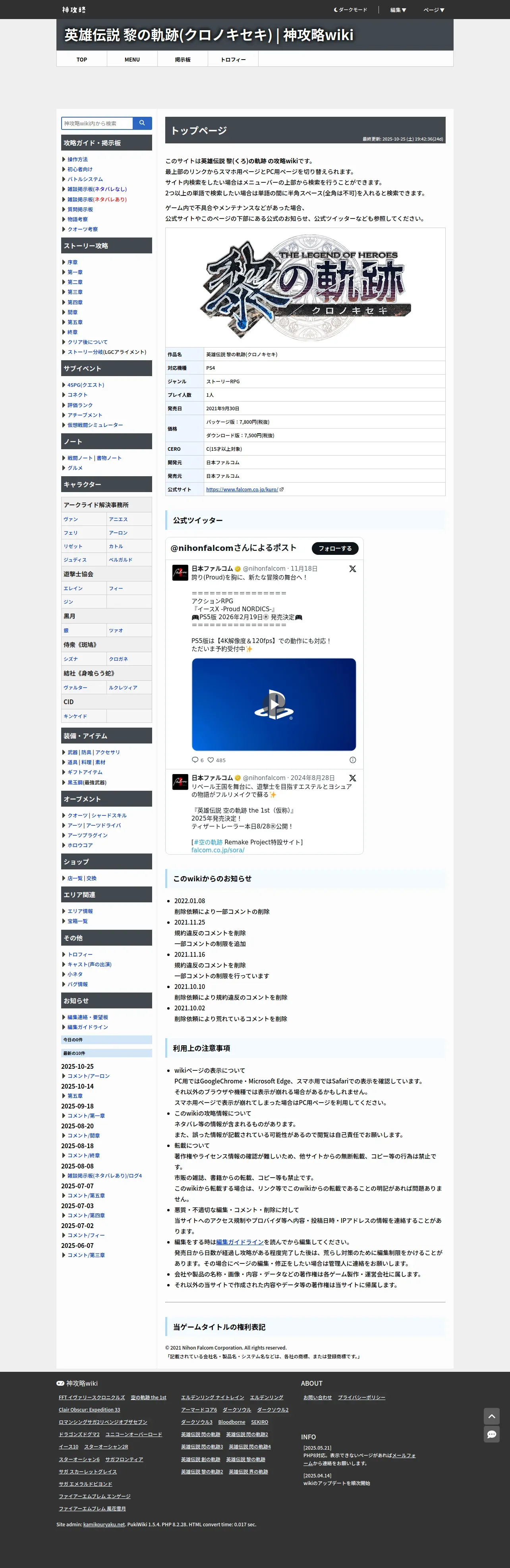The width and height of the screenshot is (510, 1568).
Task: Click the scroll-to-top arrow button
Action: pyautogui.click(x=492, y=1416)
